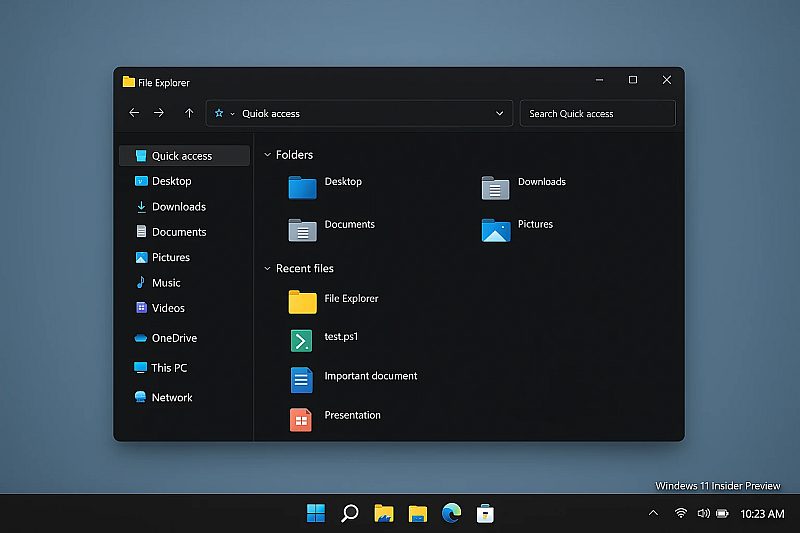Open the Windows Start menu
The height and width of the screenshot is (533, 800).
(316, 513)
